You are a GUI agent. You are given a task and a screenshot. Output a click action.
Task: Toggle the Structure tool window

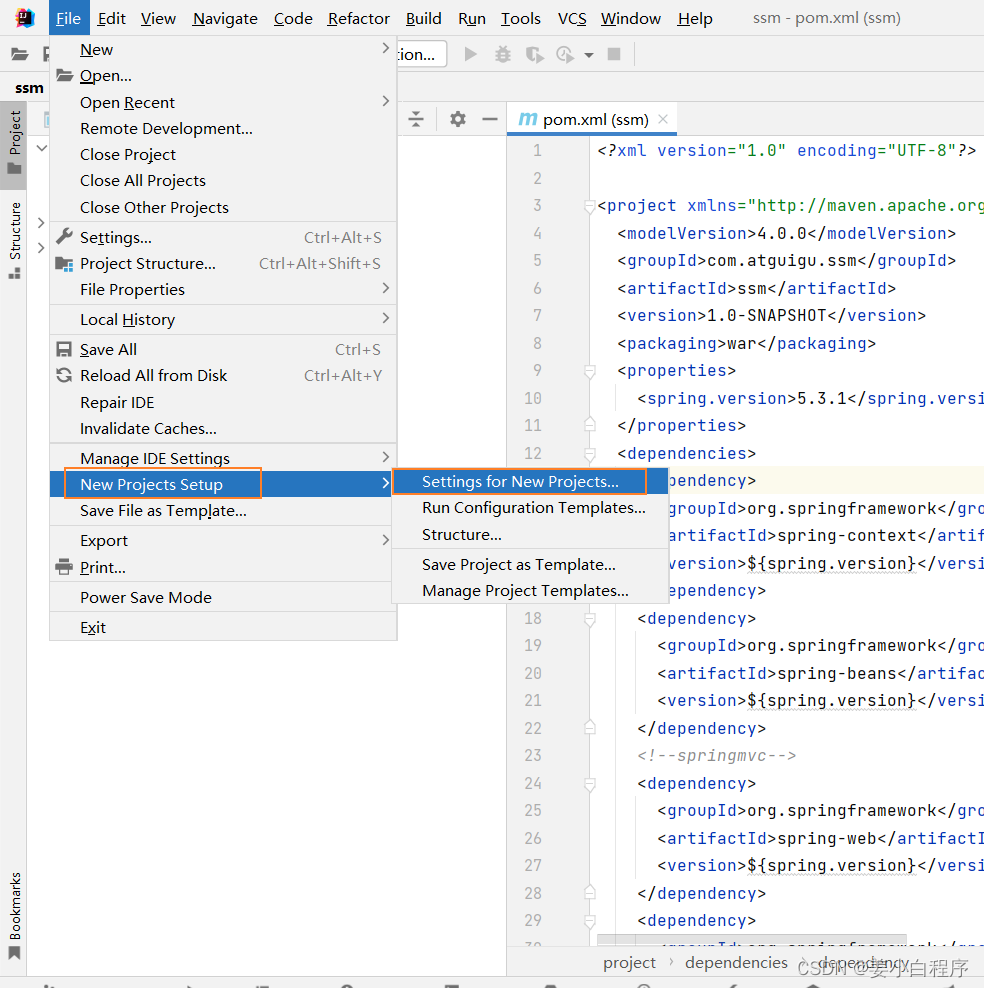[x=14, y=240]
